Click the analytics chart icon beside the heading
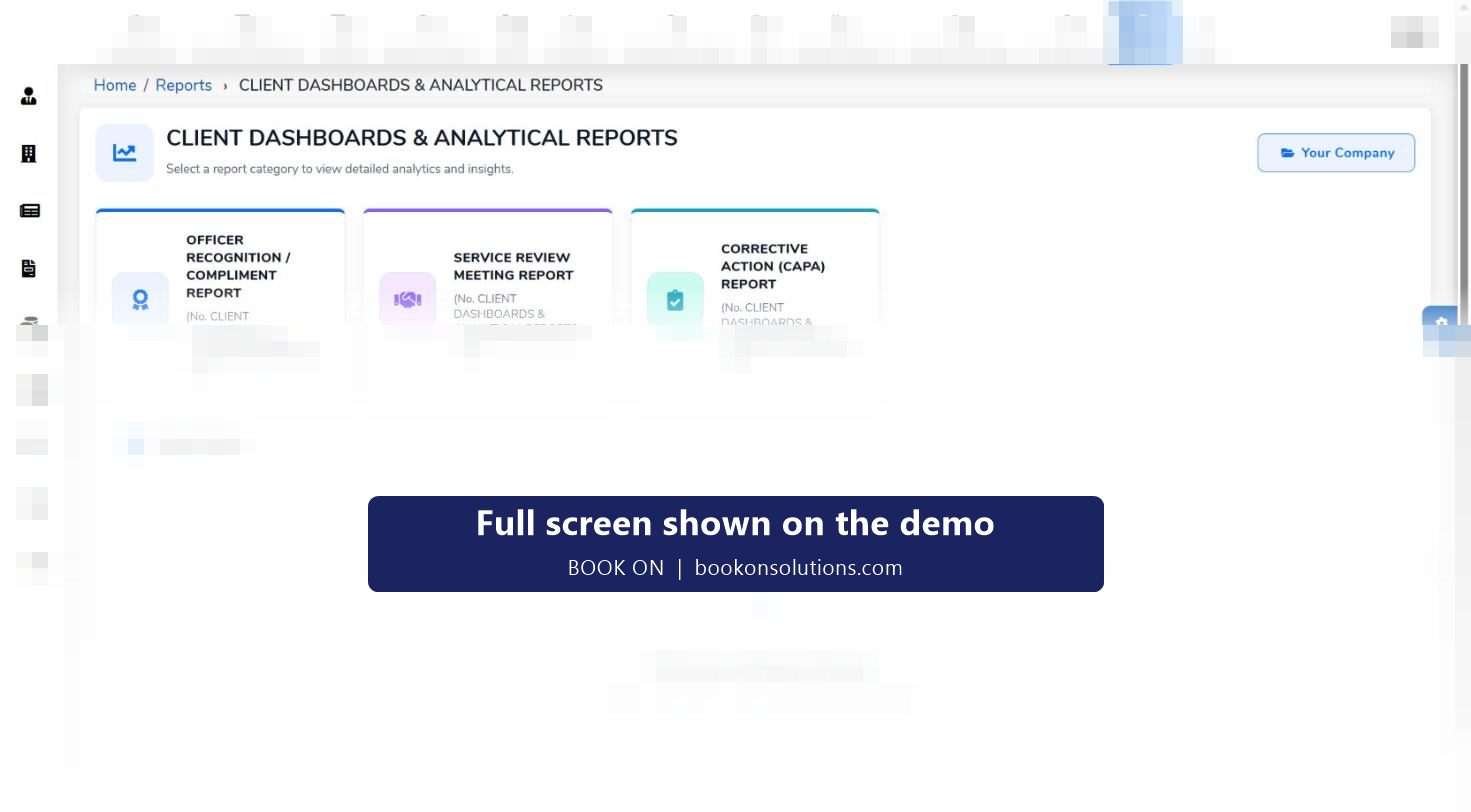Viewport: 1471px width, 812px height. coord(125,153)
